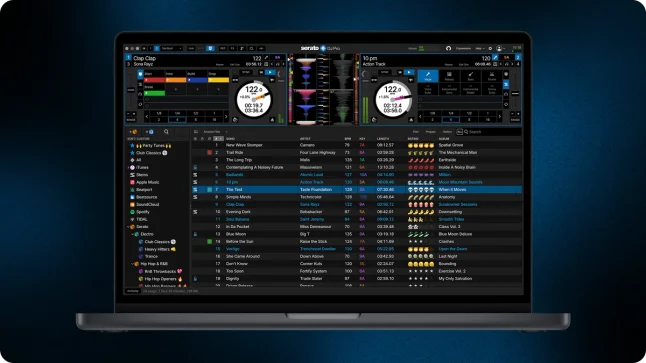This screenshot has width=646, height=363.
Task: Click the left deck virtual platter
Action: click(x=254, y=99)
